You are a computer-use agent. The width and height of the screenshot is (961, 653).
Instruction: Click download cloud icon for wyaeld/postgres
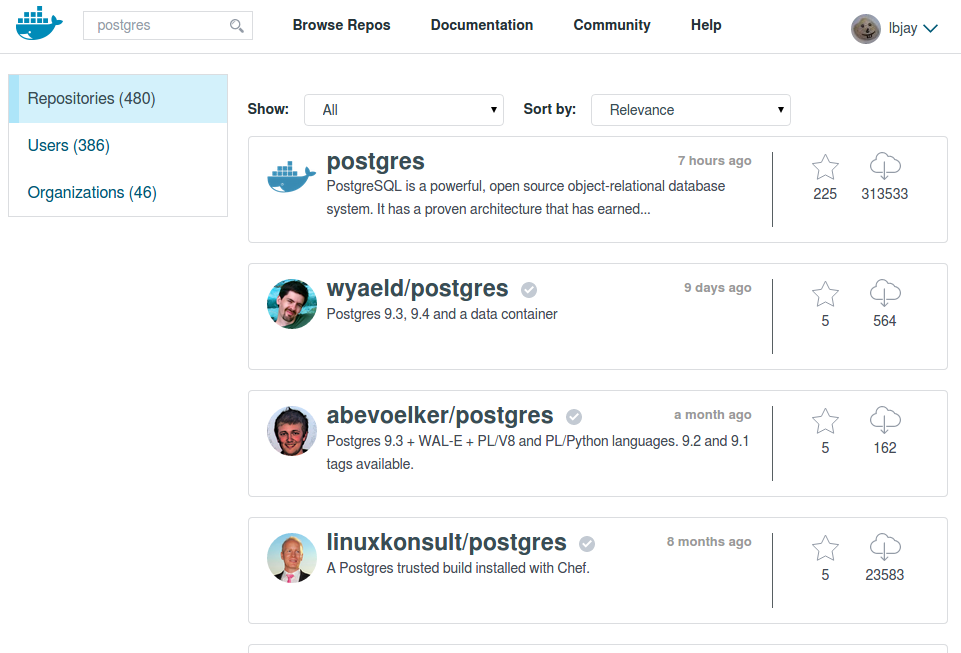[885, 292]
